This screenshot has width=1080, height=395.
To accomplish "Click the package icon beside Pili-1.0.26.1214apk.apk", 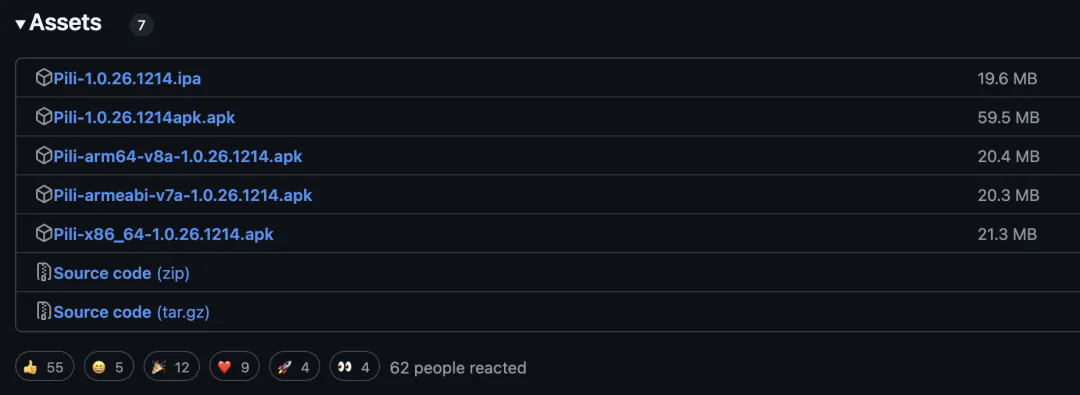I will 44,117.
